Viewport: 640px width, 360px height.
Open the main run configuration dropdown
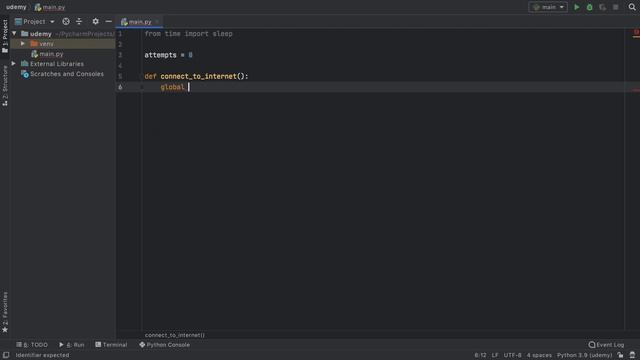(x=548, y=7)
